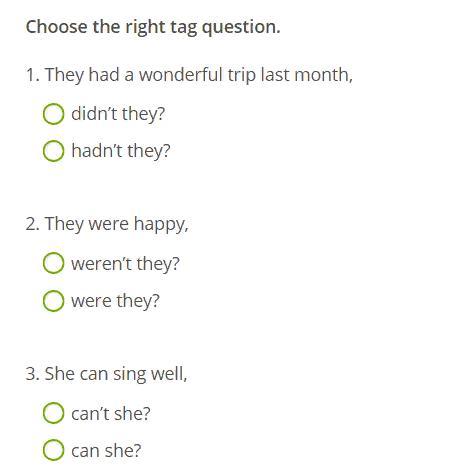459x476 pixels.
Task: Choose the "were they?" radio circle
Action: [x=53, y=301]
